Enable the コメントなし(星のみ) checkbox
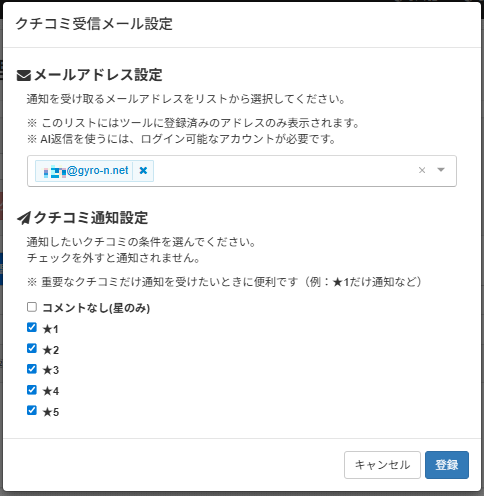The width and height of the screenshot is (484, 496). tap(32, 307)
